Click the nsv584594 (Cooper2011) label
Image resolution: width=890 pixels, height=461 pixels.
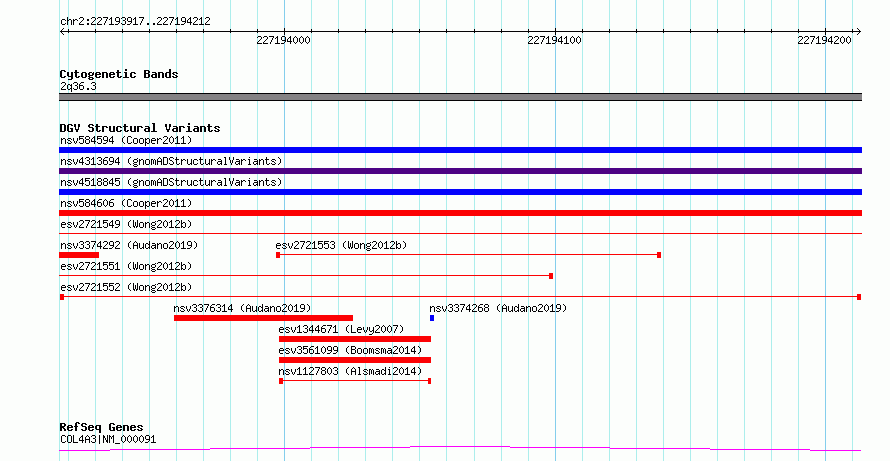point(126,140)
